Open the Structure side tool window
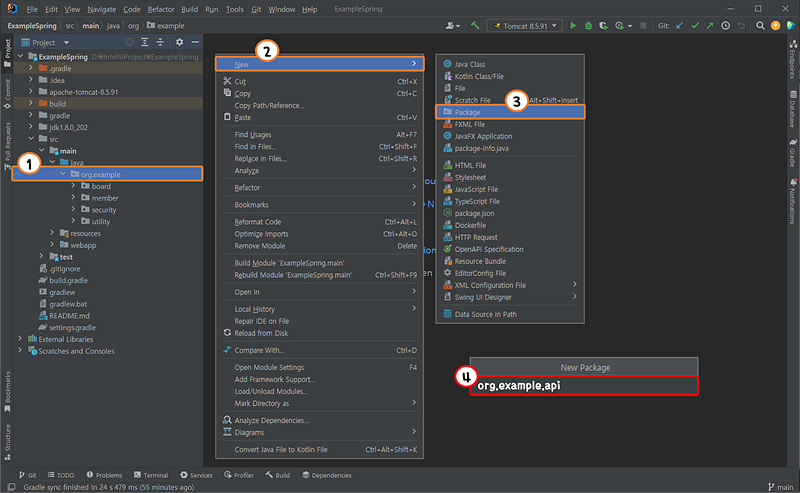800x493 pixels. [x=7, y=442]
